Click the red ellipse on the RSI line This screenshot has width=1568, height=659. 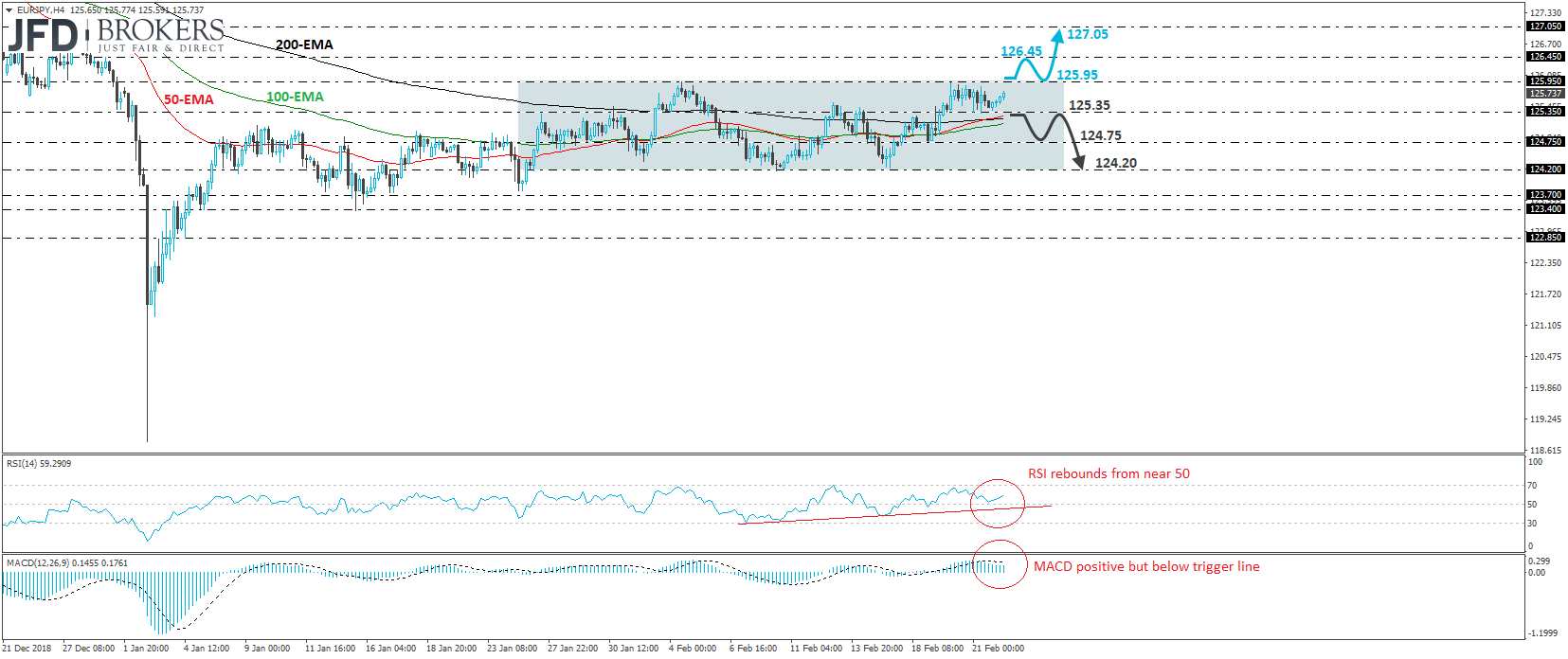pos(998,501)
